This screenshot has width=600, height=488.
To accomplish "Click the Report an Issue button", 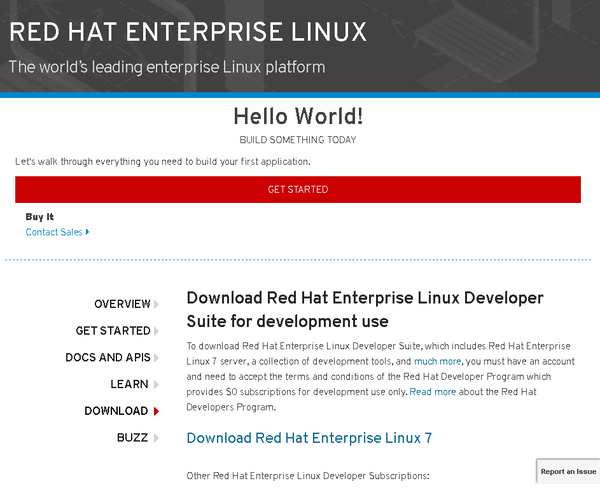I will point(568,472).
